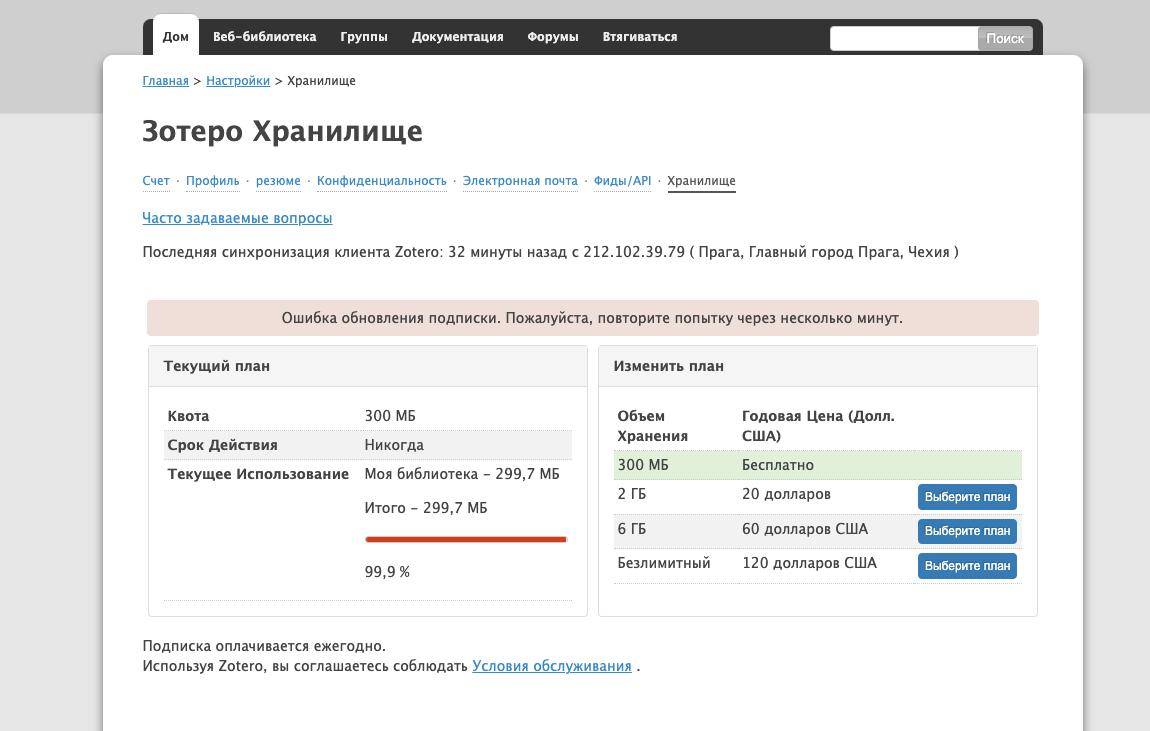This screenshot has width=1150, height=731.
Task: Click the Хранилище breadcrumb text
Action: (x=321, y=81)
